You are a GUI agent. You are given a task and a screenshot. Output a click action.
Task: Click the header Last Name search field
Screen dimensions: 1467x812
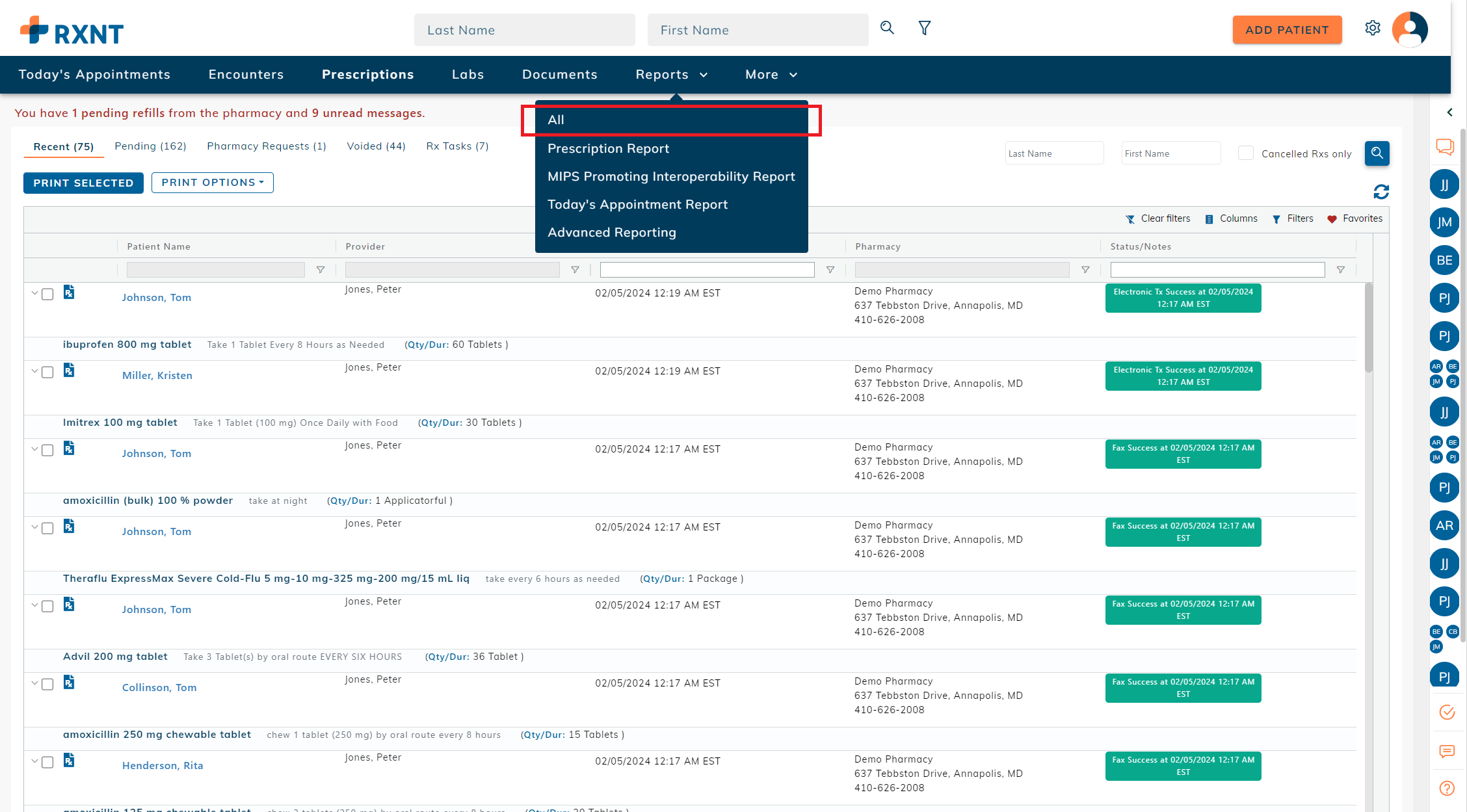(x=524, y=30)
